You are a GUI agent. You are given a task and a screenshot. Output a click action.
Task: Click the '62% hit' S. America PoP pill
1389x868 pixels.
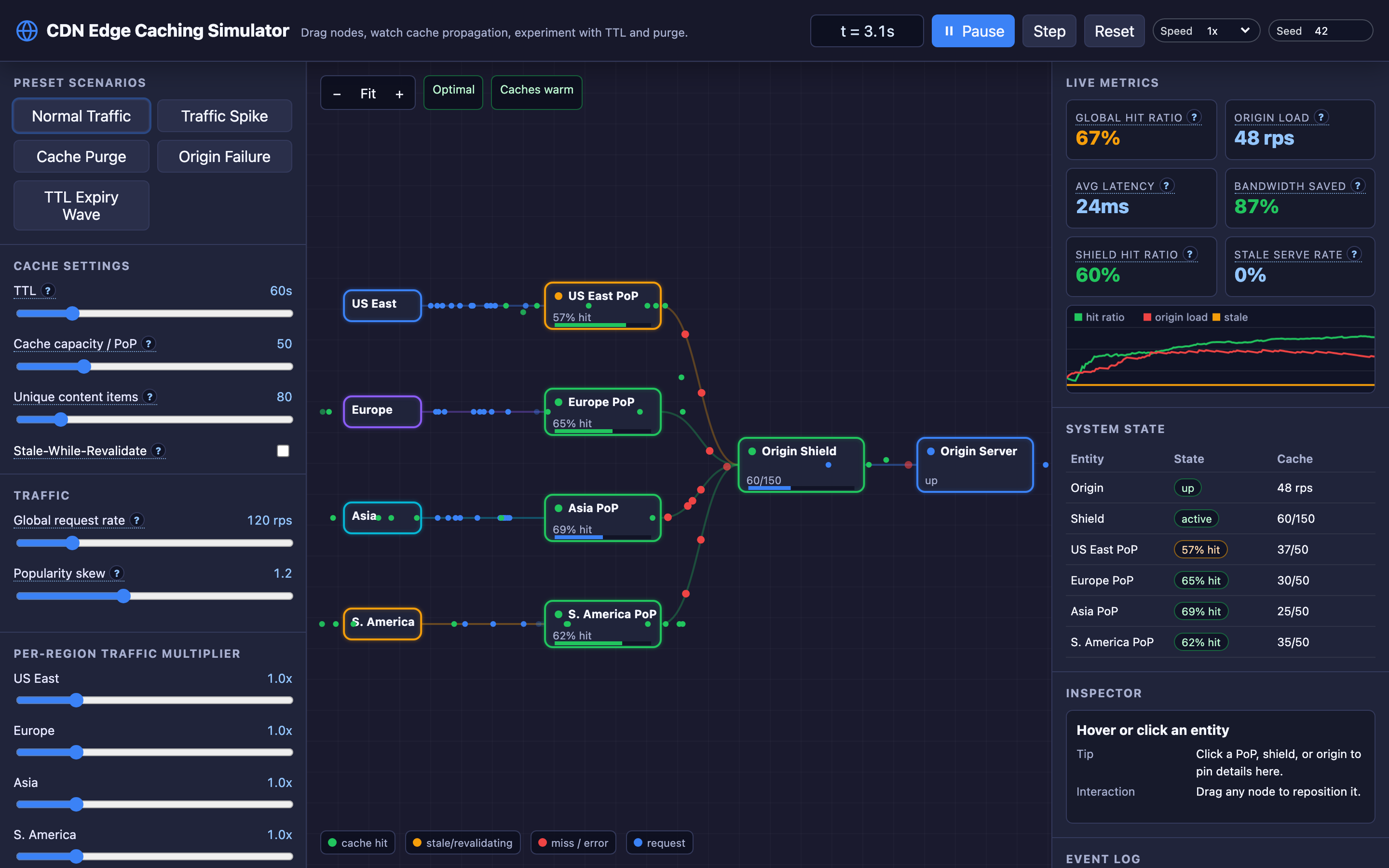point(1201,642)
